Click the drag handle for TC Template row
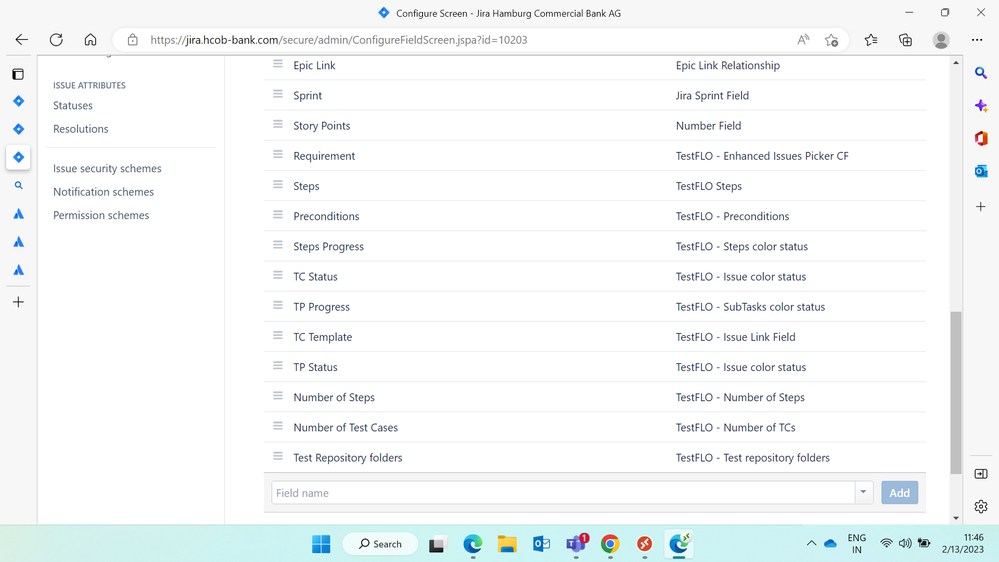The width and height of the screenshot is (999, 562). 278,336
